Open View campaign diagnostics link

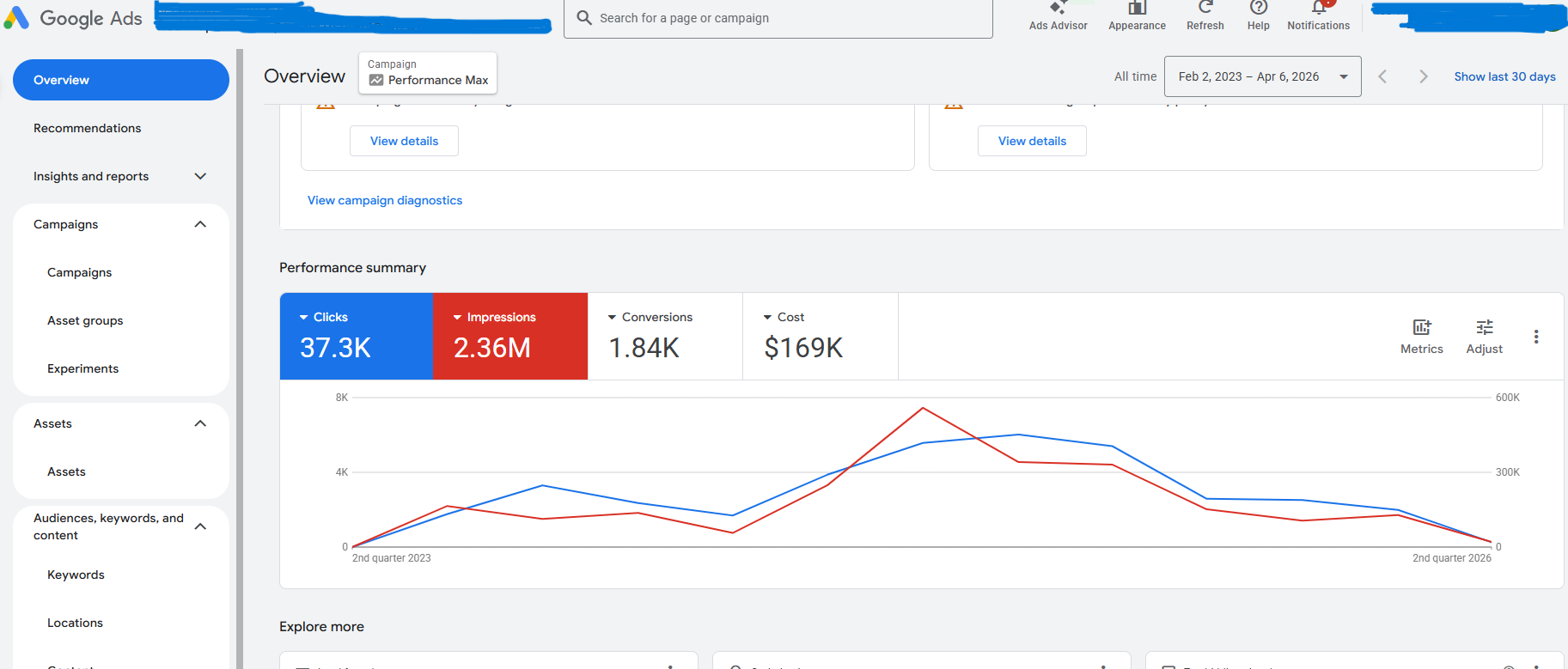(385, 200)
